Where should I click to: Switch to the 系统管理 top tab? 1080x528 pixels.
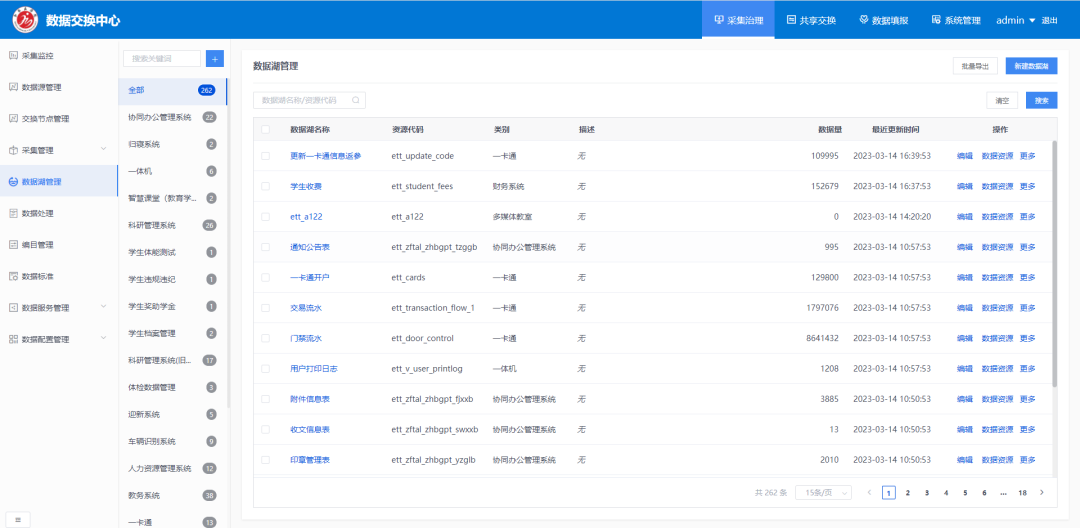pos(956,20)
